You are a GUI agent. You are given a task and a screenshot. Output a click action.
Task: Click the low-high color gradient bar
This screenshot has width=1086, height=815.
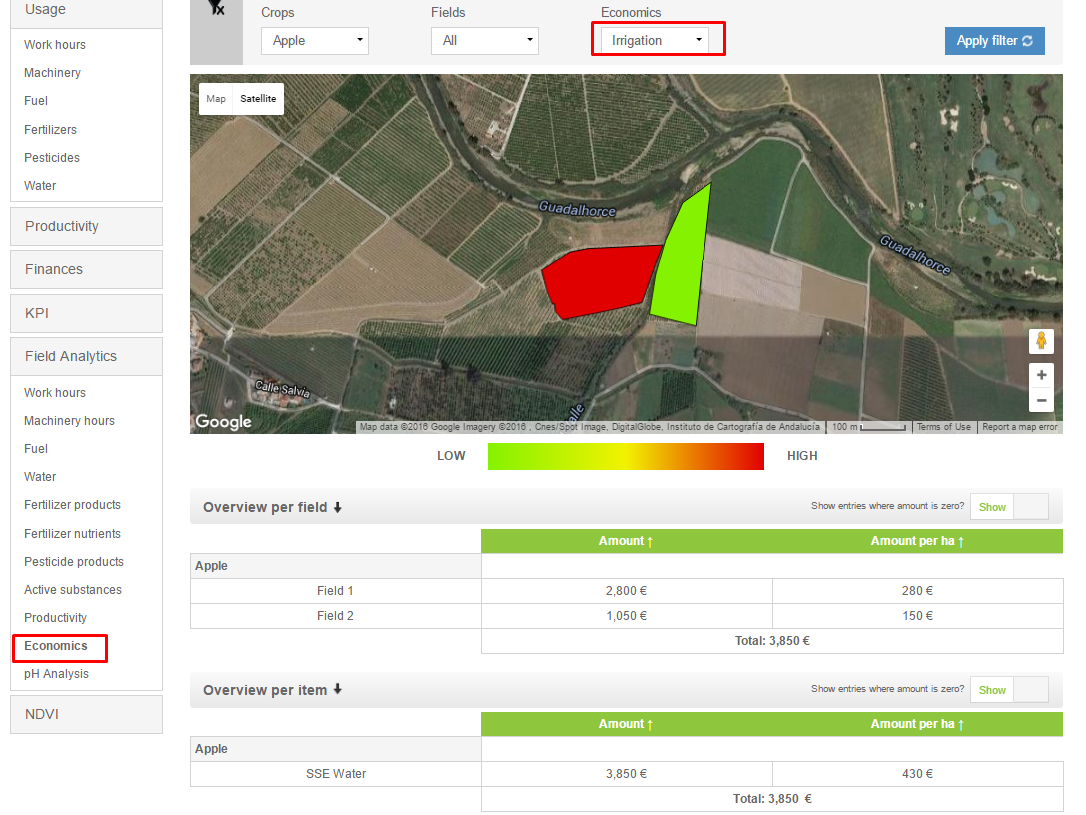(625, 456)
